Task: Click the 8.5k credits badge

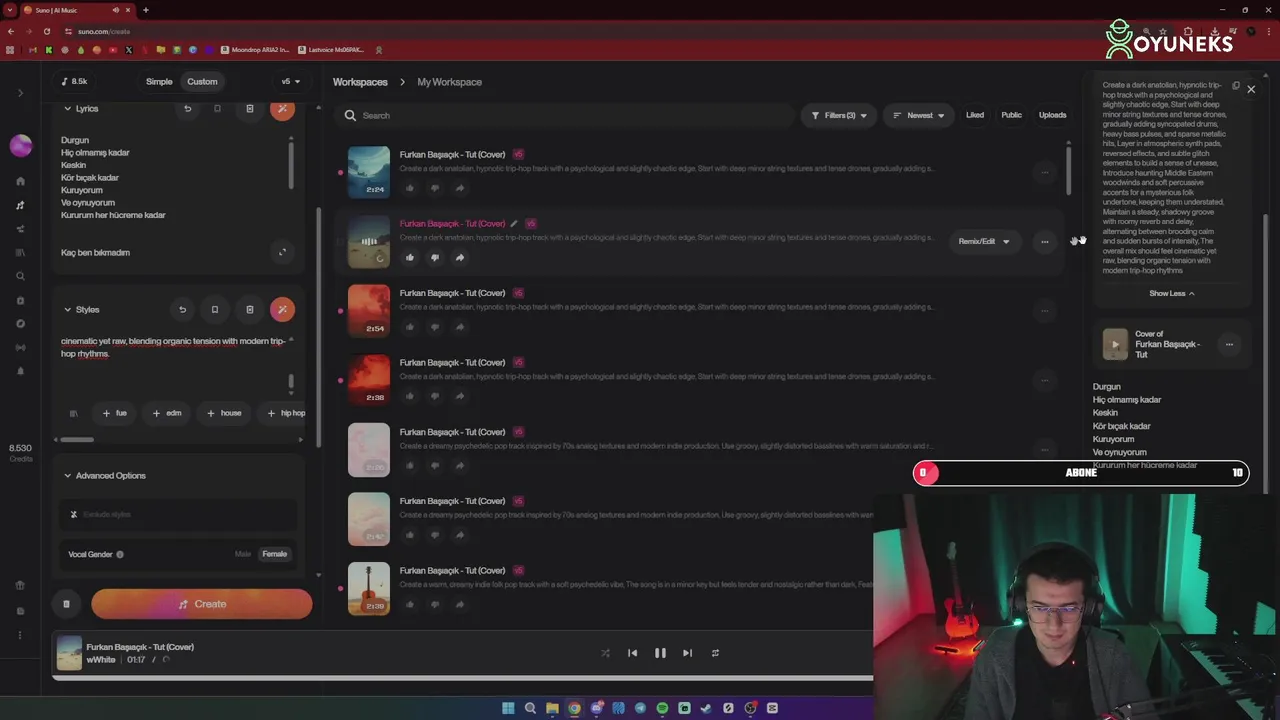Action: [x=74, y=82]
